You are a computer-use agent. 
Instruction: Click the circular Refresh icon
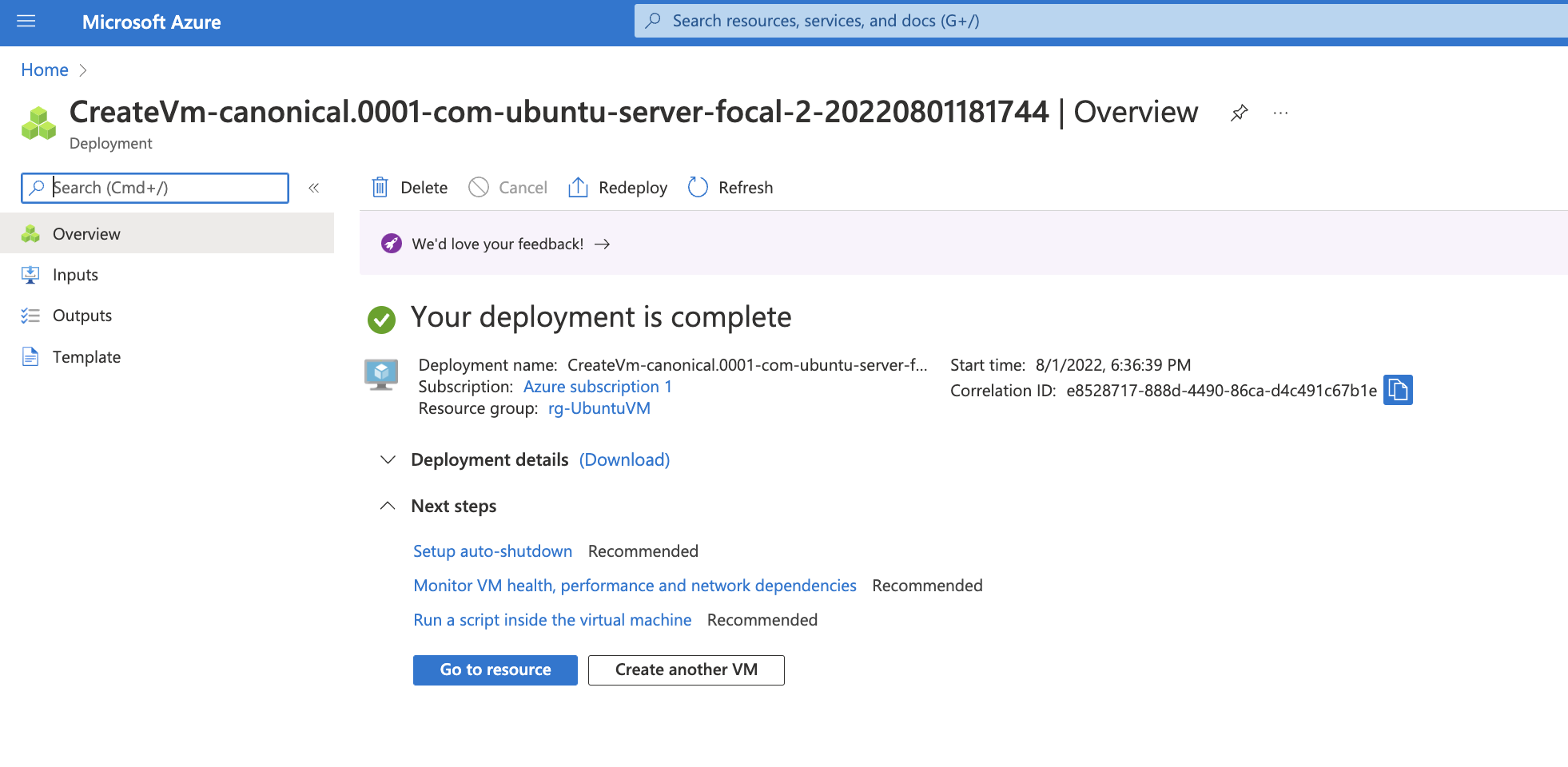tap(698, 187)
